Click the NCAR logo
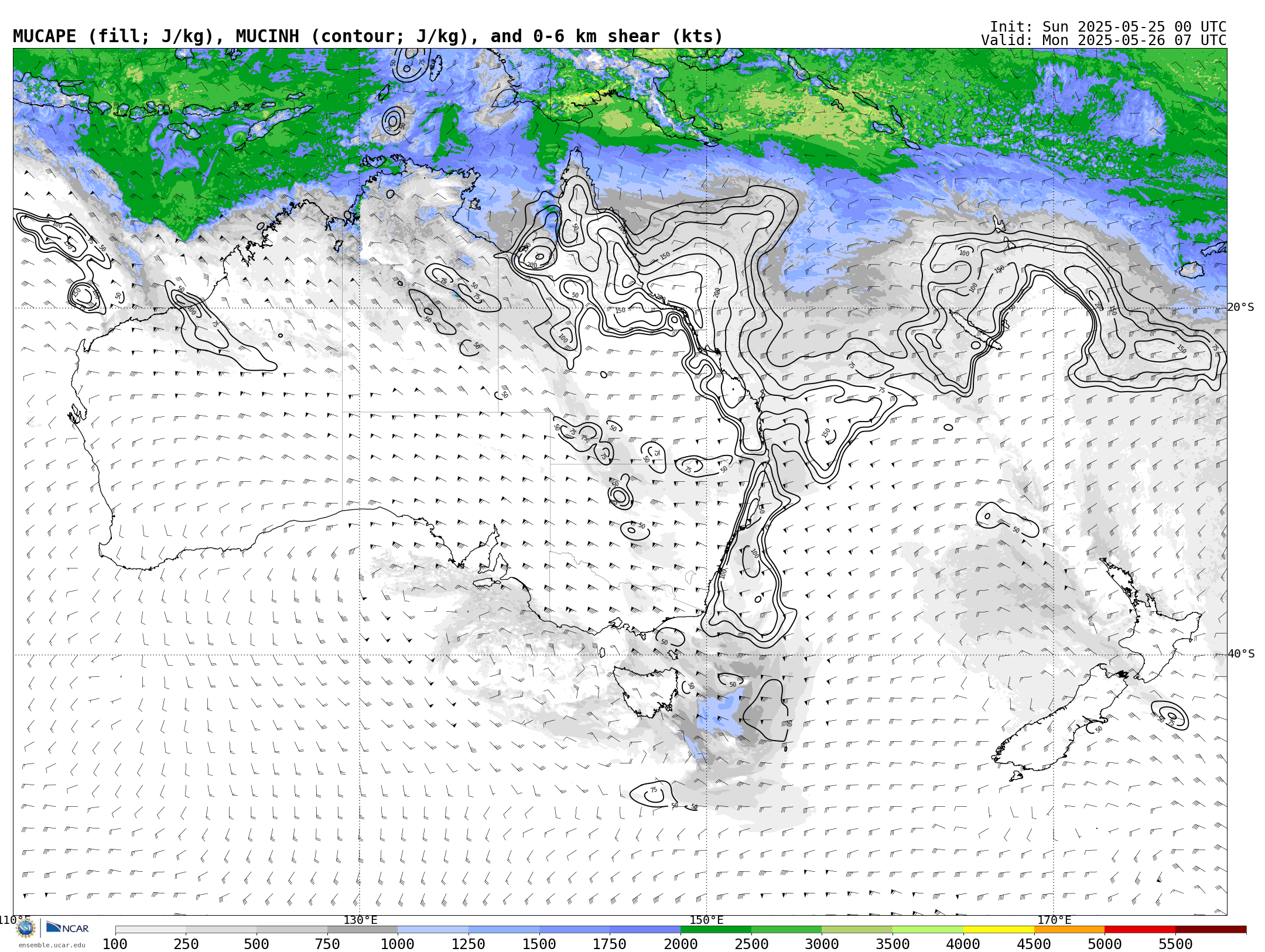This screenshot has height=952, width=1265. click(x=67, y=927)
